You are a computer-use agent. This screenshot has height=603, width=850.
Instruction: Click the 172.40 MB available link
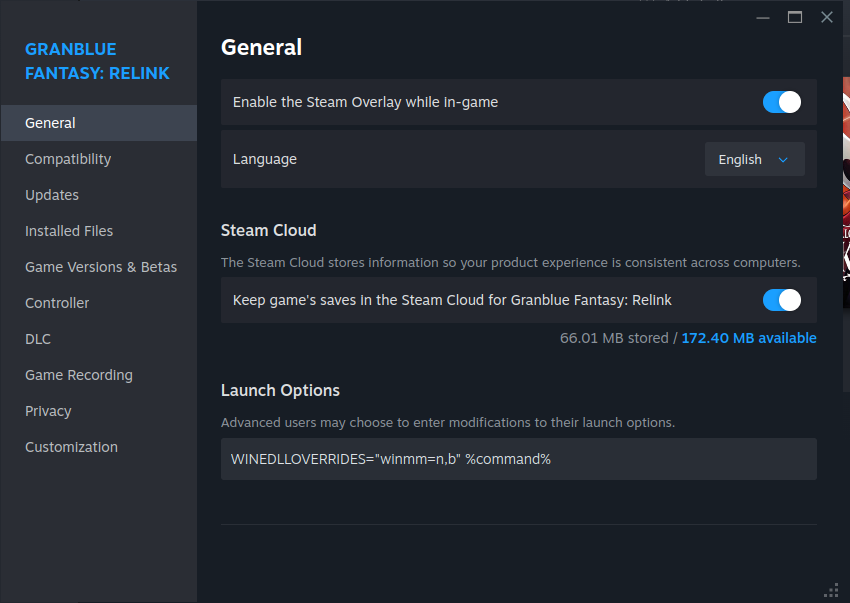click(x=749, y=338)
